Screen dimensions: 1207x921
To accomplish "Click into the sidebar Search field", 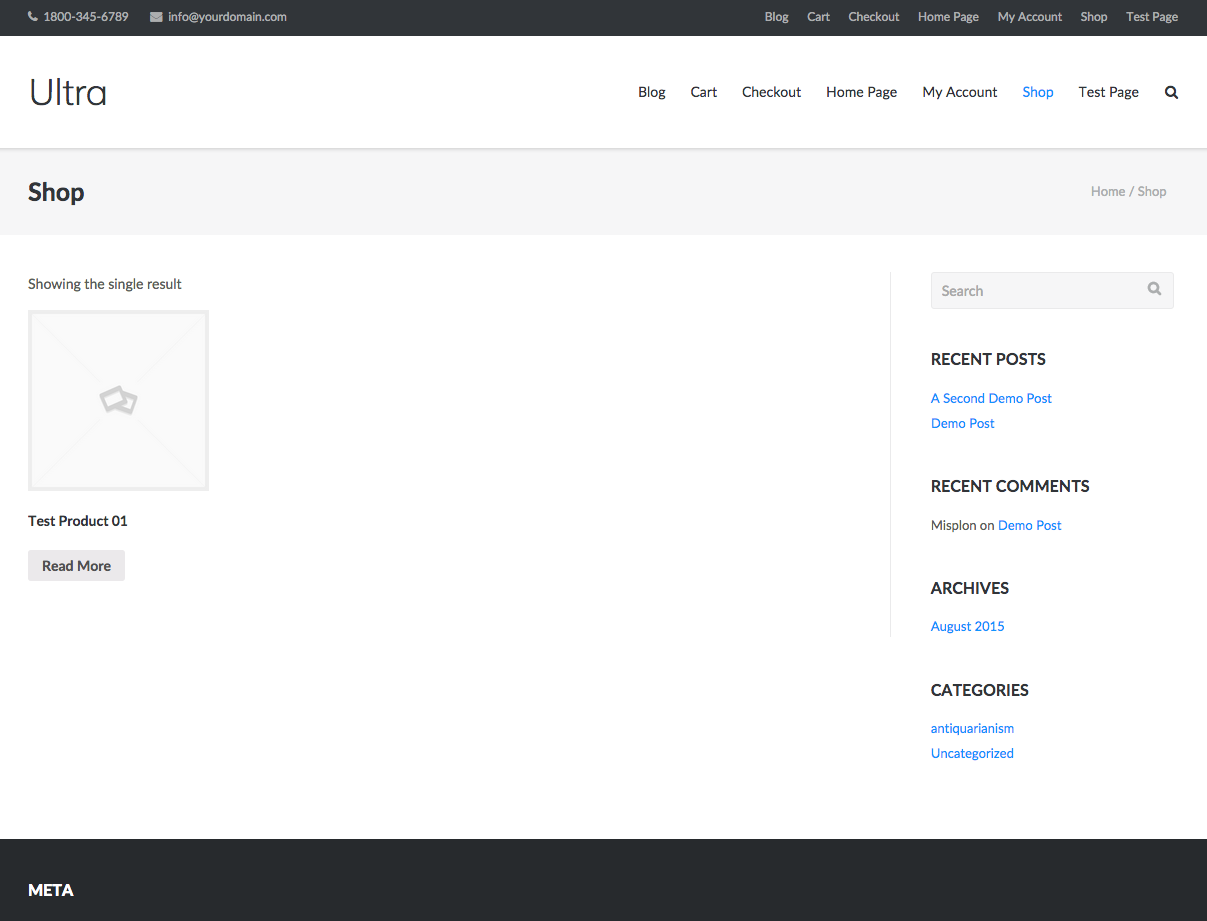I will click(x=1035, y=291).
